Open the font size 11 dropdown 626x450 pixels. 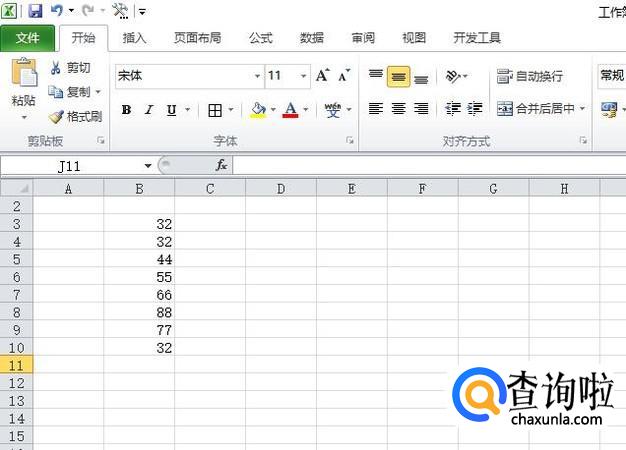[303, 76]
